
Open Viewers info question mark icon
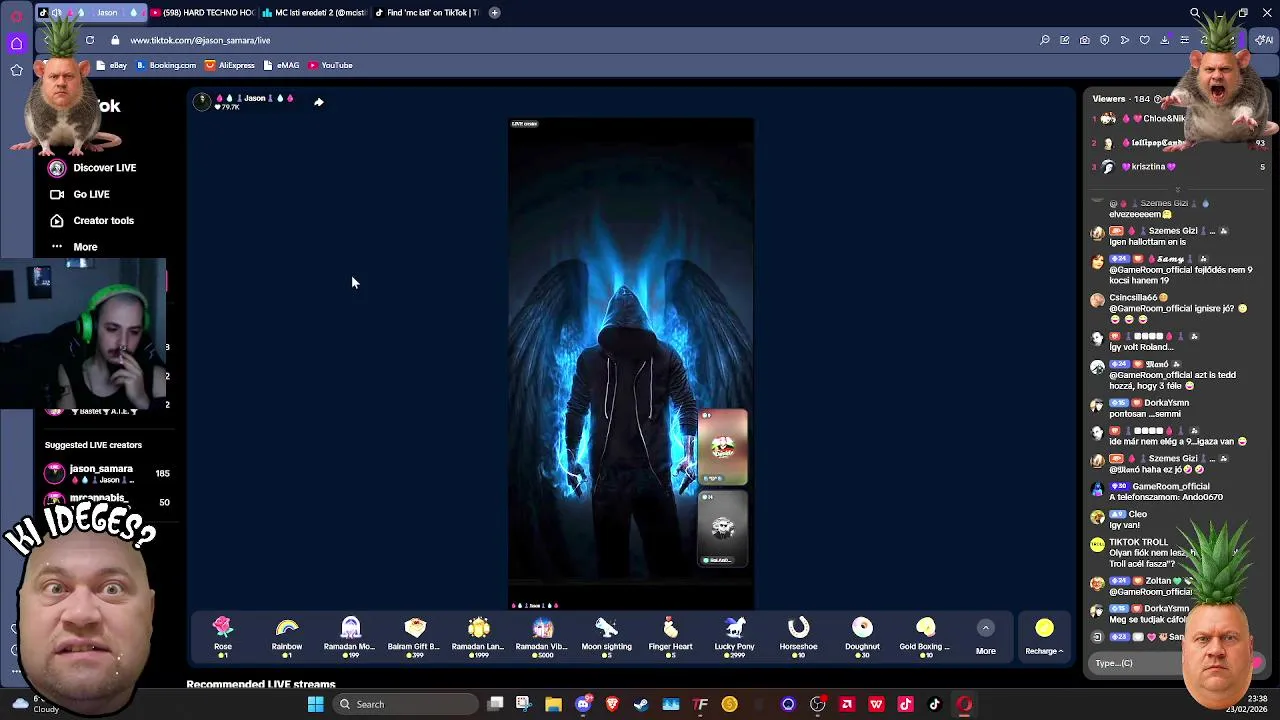pyautogui.click(x=1159, y=99)
